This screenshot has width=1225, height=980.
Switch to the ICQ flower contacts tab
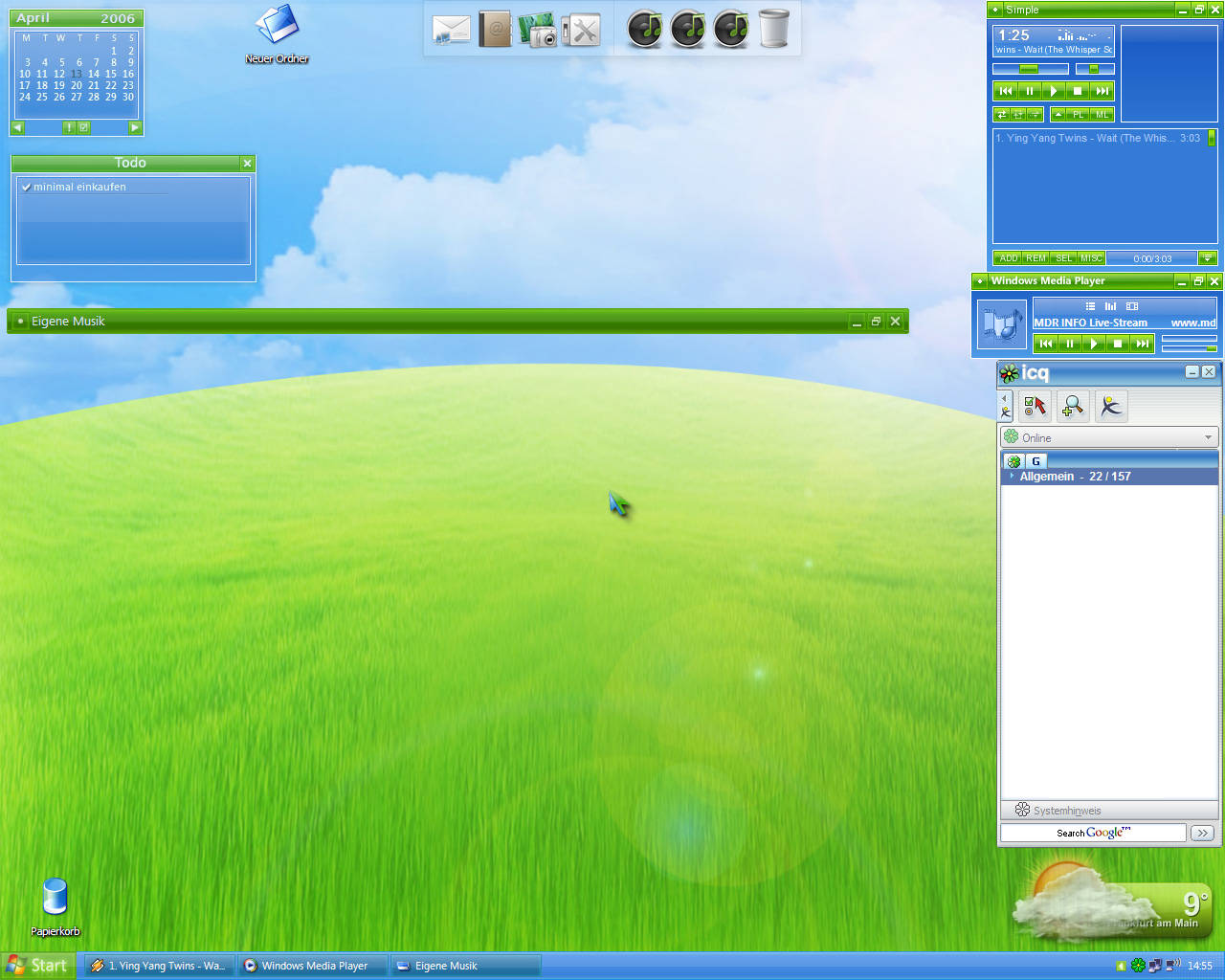(x=1013, y=461)
